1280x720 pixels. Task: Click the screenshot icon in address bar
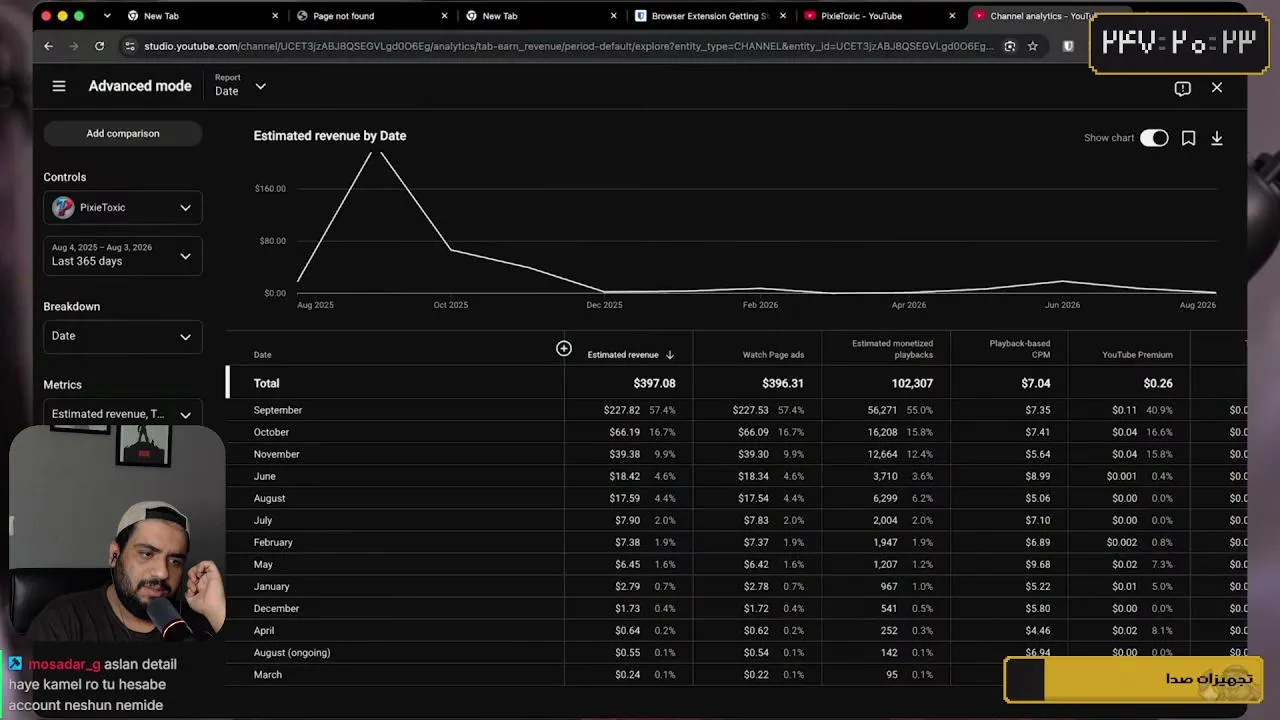(x=1010, y=46)
